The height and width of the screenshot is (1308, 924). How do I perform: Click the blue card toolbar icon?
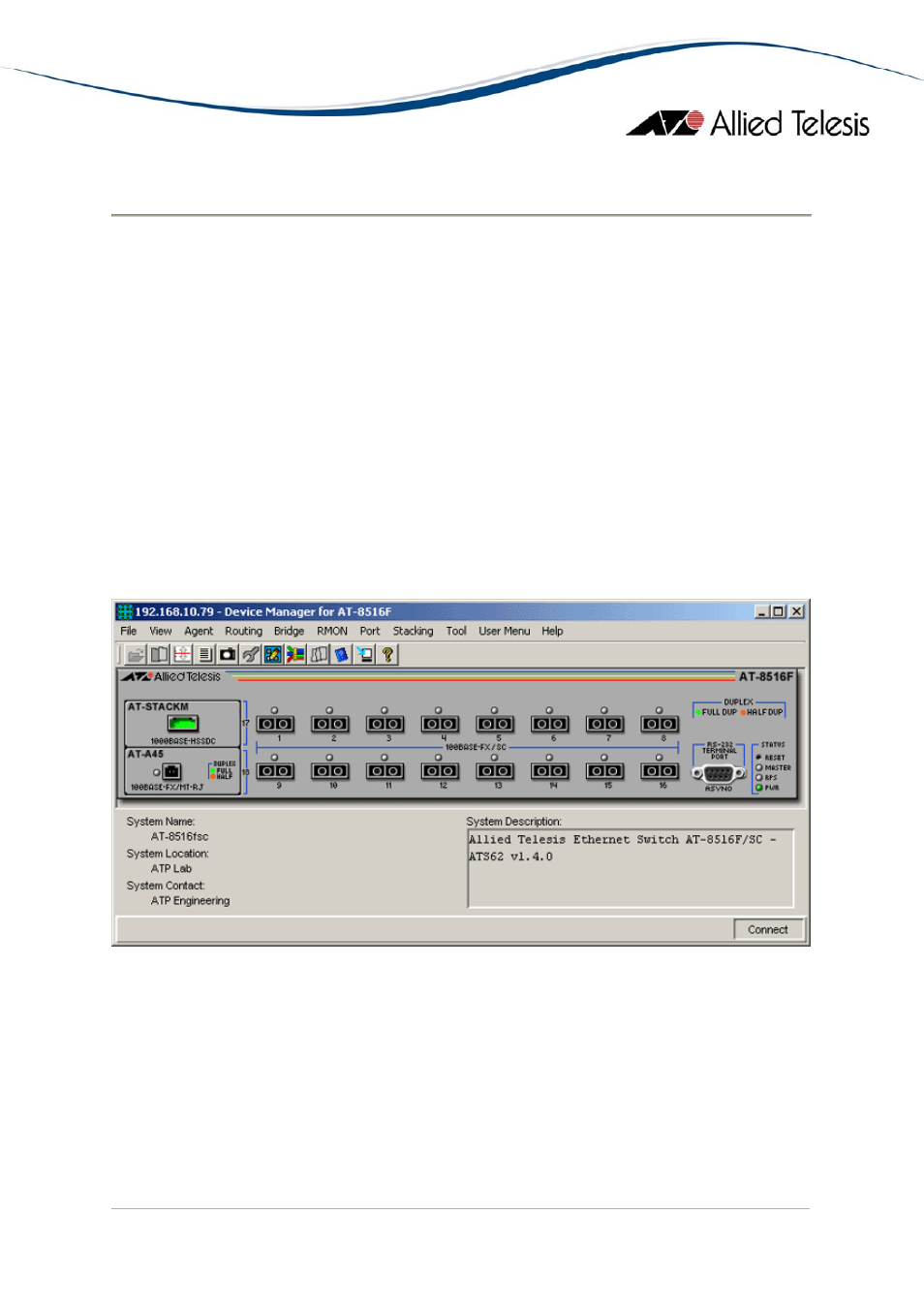342,655
